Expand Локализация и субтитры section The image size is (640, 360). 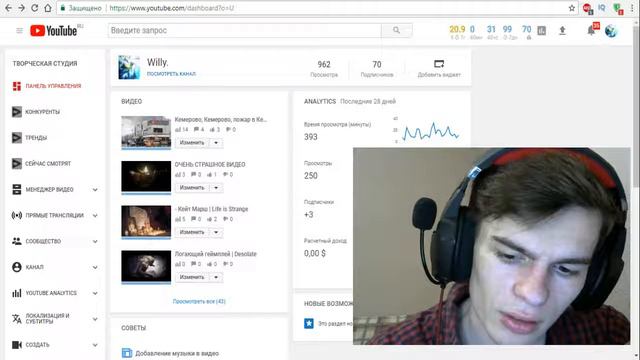[x=95, y=319]
